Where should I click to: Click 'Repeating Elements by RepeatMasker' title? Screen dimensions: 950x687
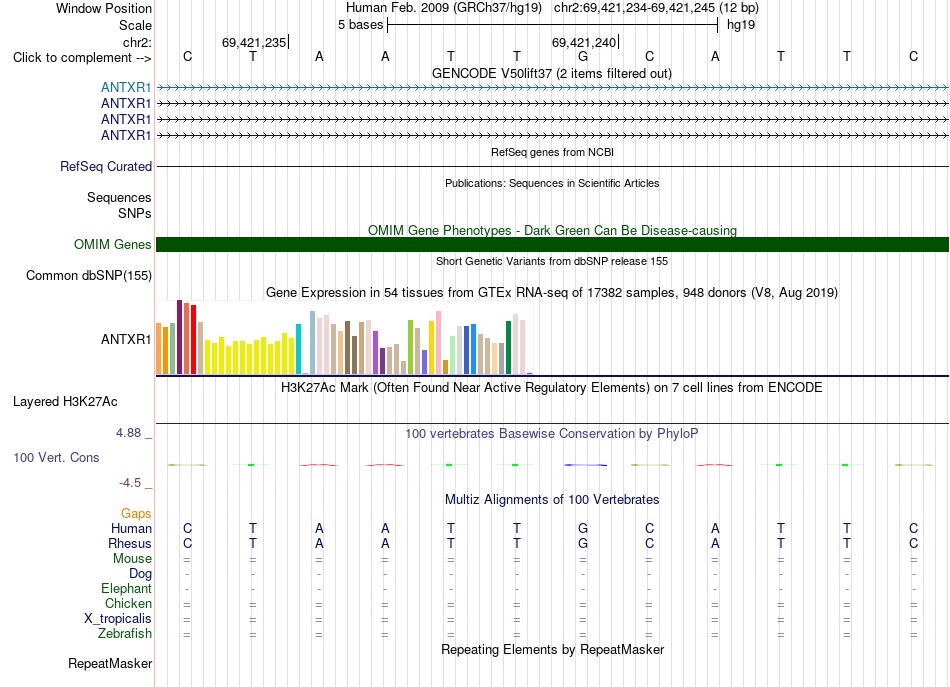tap(553, 649)
